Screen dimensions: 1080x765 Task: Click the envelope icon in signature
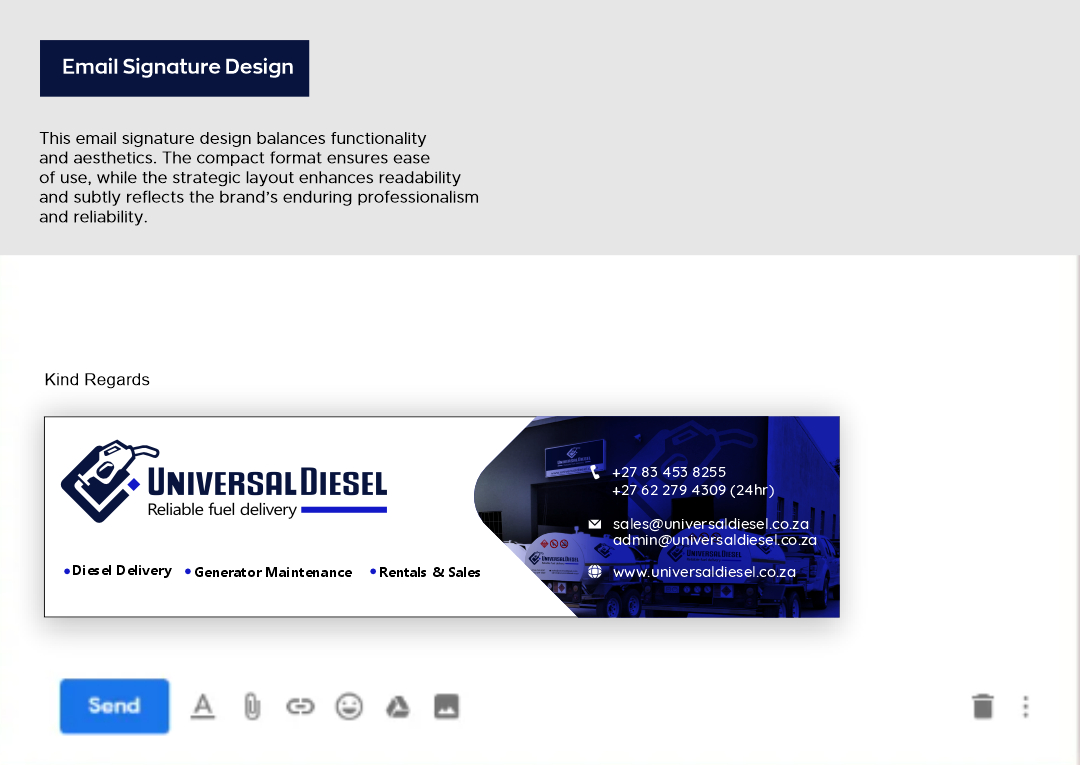[x=595, y=524]
